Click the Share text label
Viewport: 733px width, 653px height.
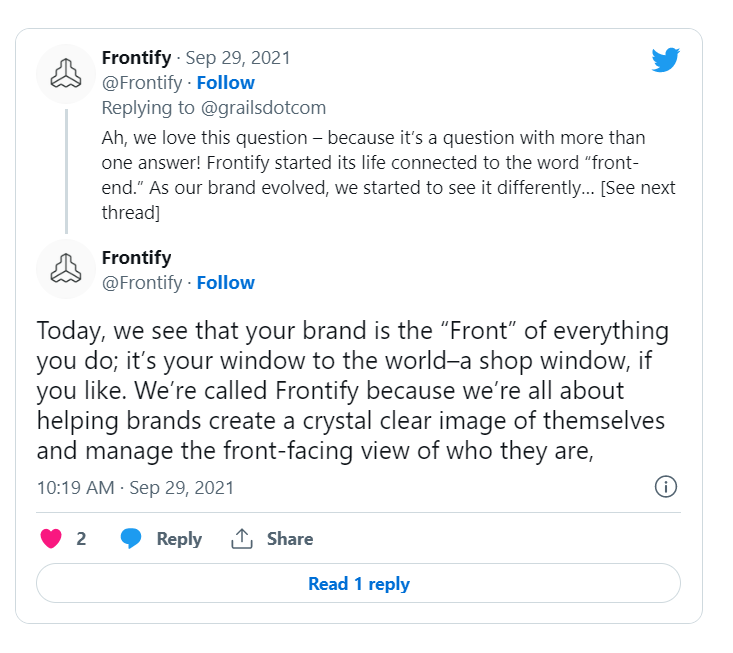(290, 539)
